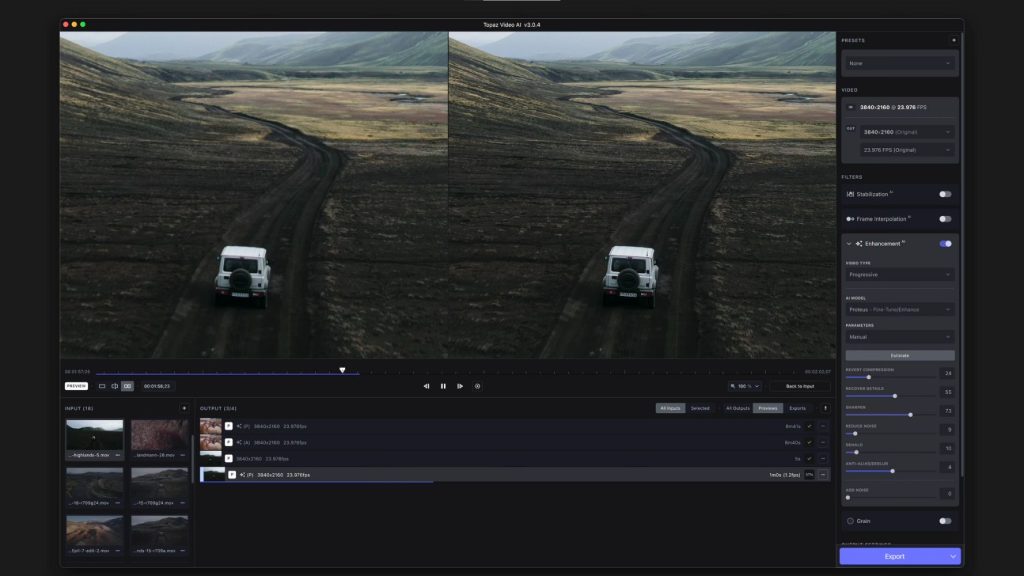Open the Parameters Manual dropdown
Viewport: 1024px width, 576px height.
tap(899, 337)
